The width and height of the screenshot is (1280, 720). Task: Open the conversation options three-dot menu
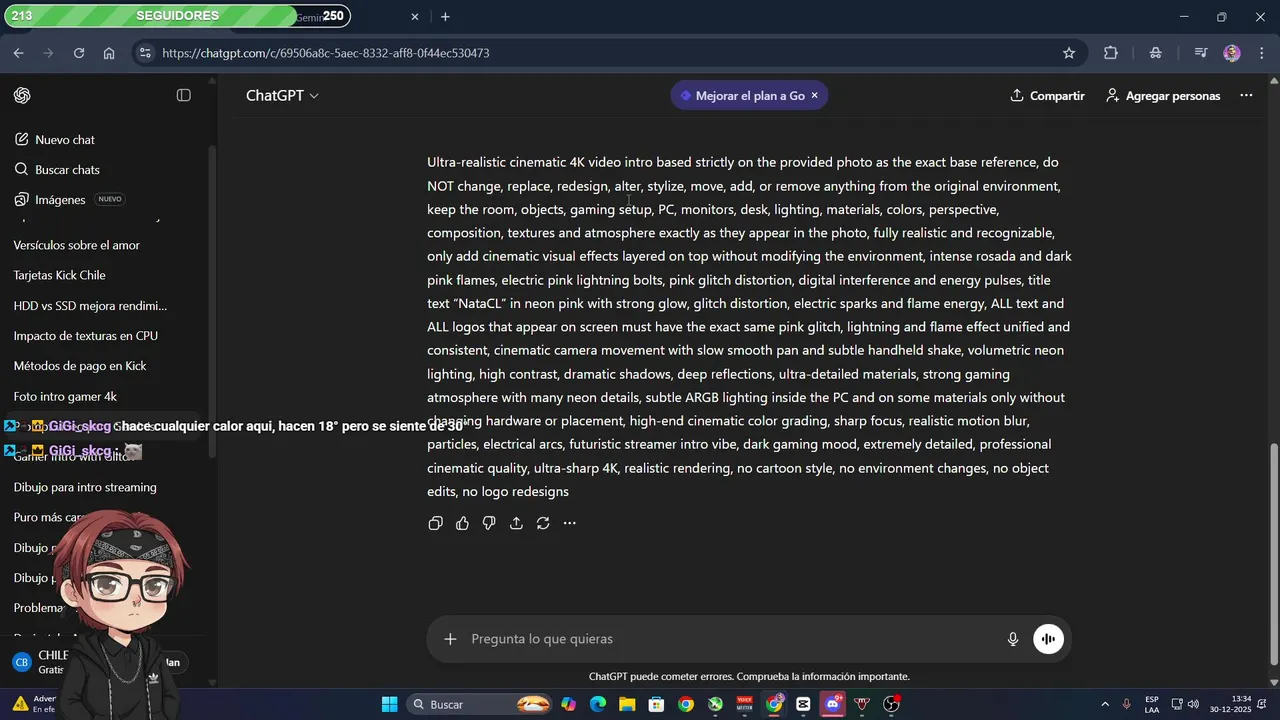click(x=1246, y=96)
